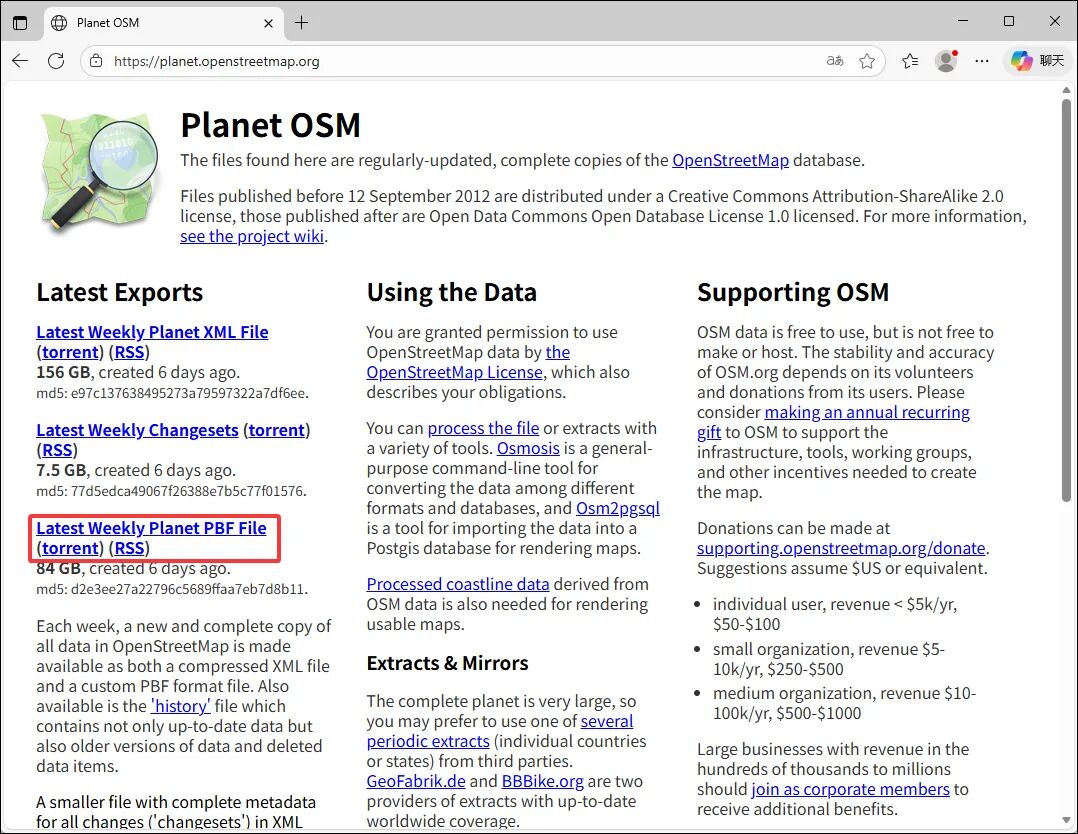Open GeoFabrik.de link

click(x=416, y=782)
